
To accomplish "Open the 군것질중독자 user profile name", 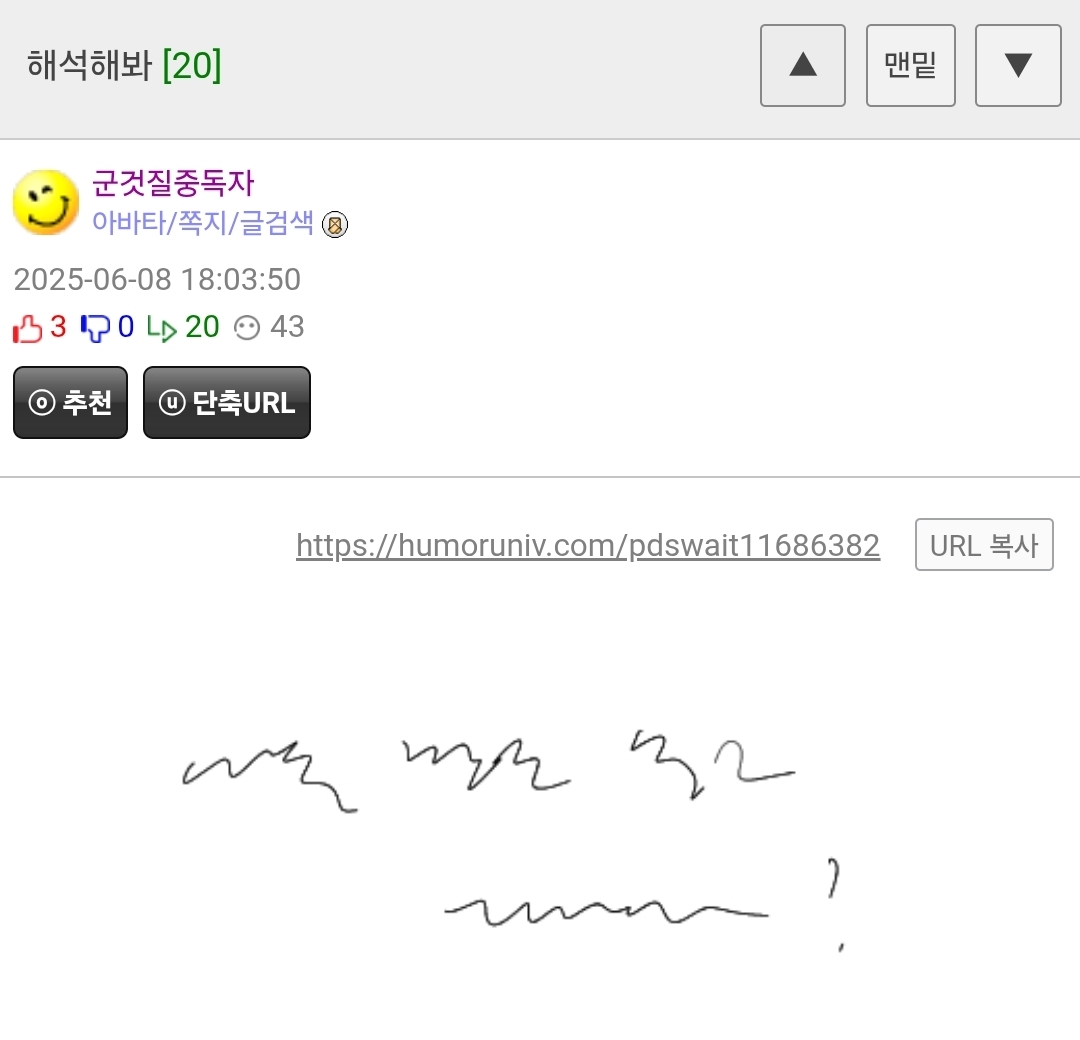I will tap(173, 183).
